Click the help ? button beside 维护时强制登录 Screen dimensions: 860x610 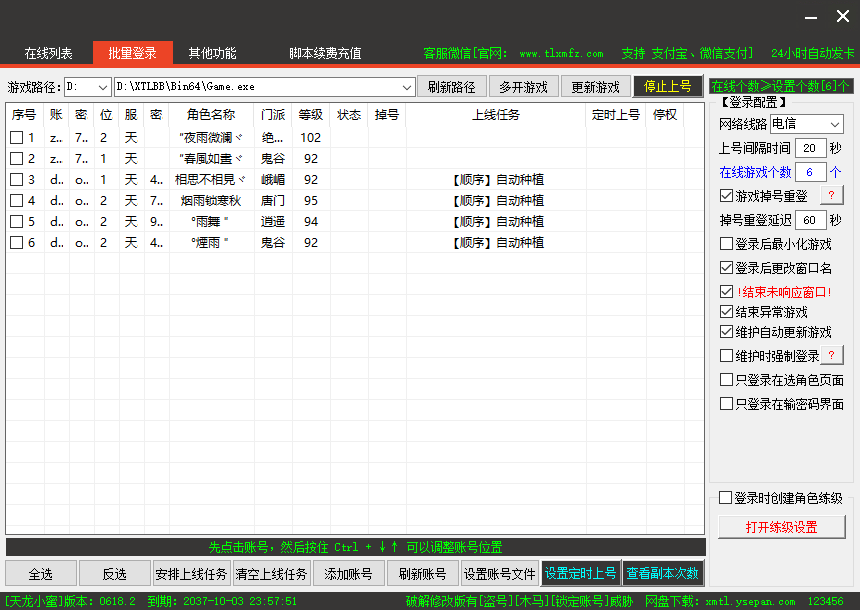831,355
